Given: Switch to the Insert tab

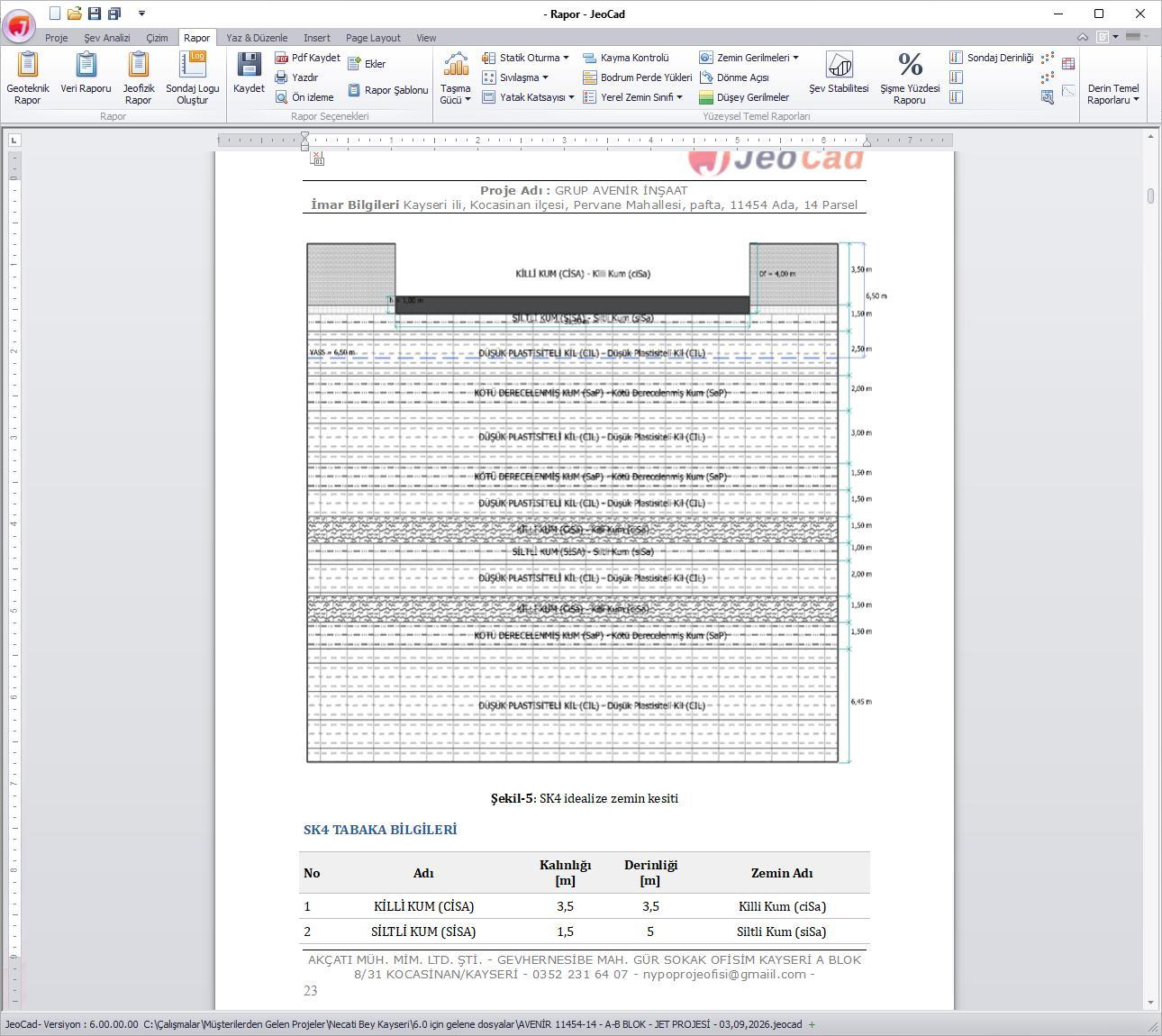Looking at the screenshot, I should pyautogui.click(x=317, y=38).
